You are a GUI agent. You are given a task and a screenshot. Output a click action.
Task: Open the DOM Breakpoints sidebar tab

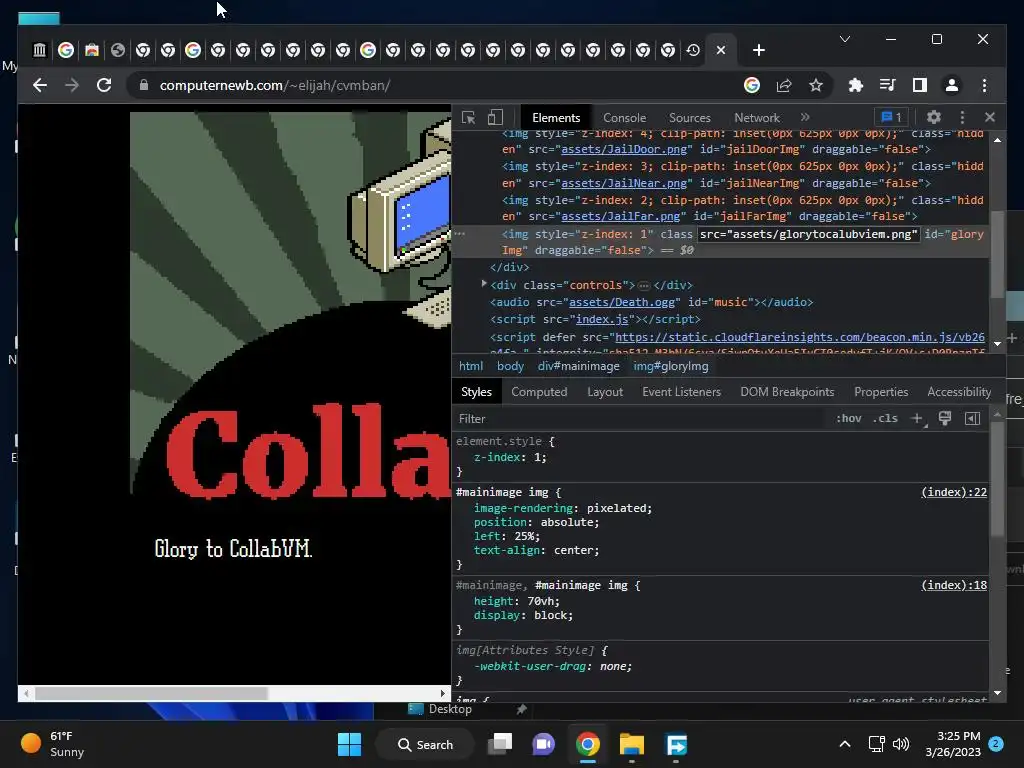click(x=787, y=392)
